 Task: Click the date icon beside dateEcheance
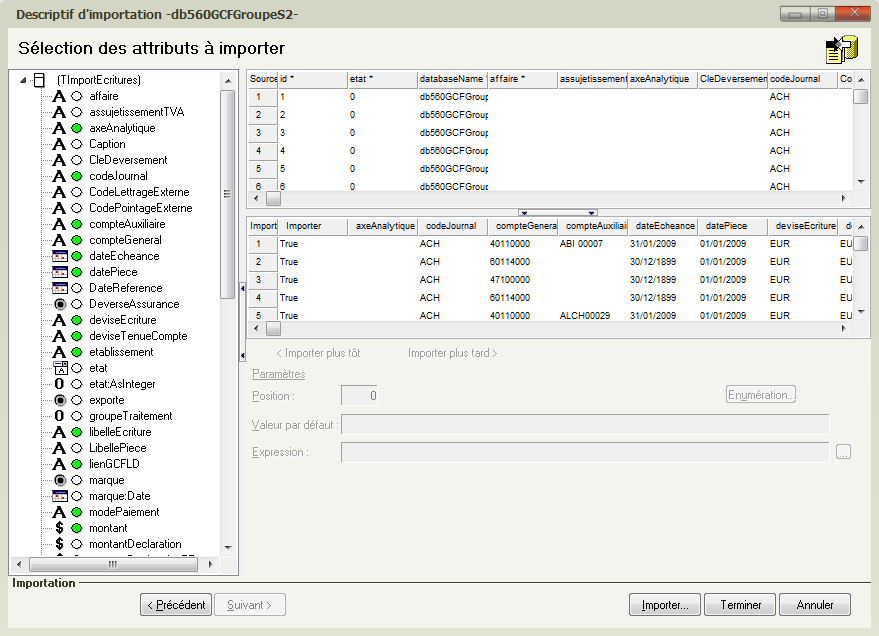click(x=59, y=256)
